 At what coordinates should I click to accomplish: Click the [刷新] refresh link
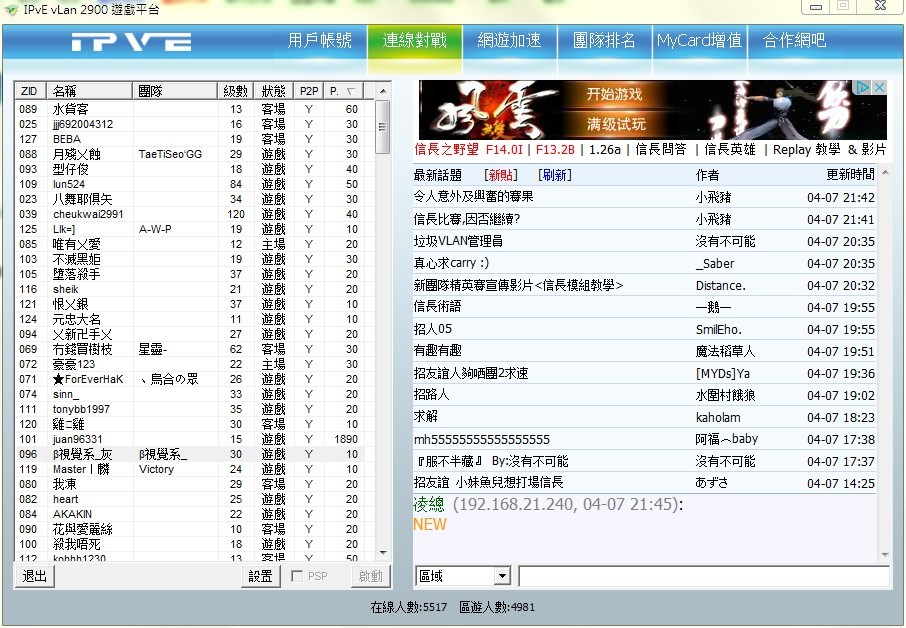click(x=555, y=175)
